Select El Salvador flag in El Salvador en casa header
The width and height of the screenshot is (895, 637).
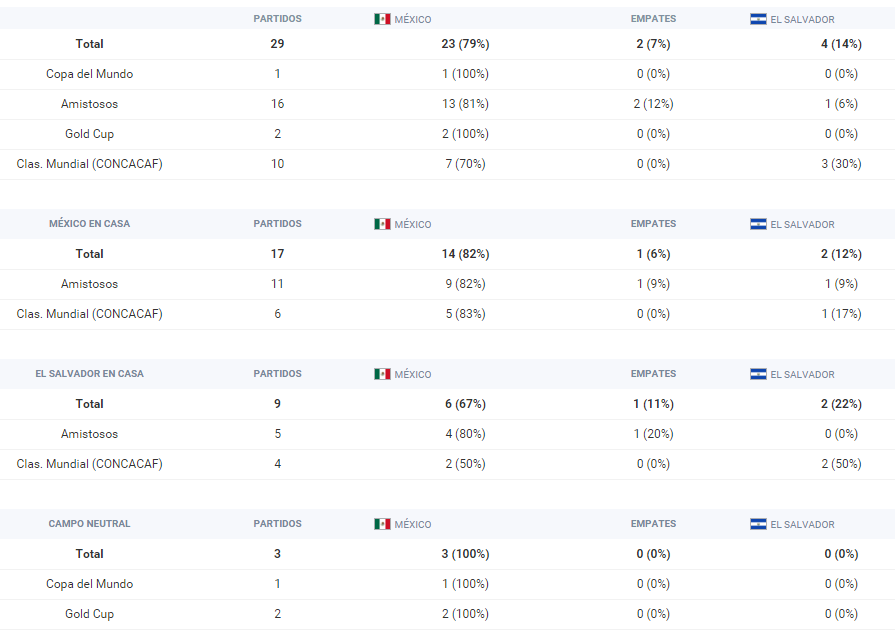click(758, 374)
